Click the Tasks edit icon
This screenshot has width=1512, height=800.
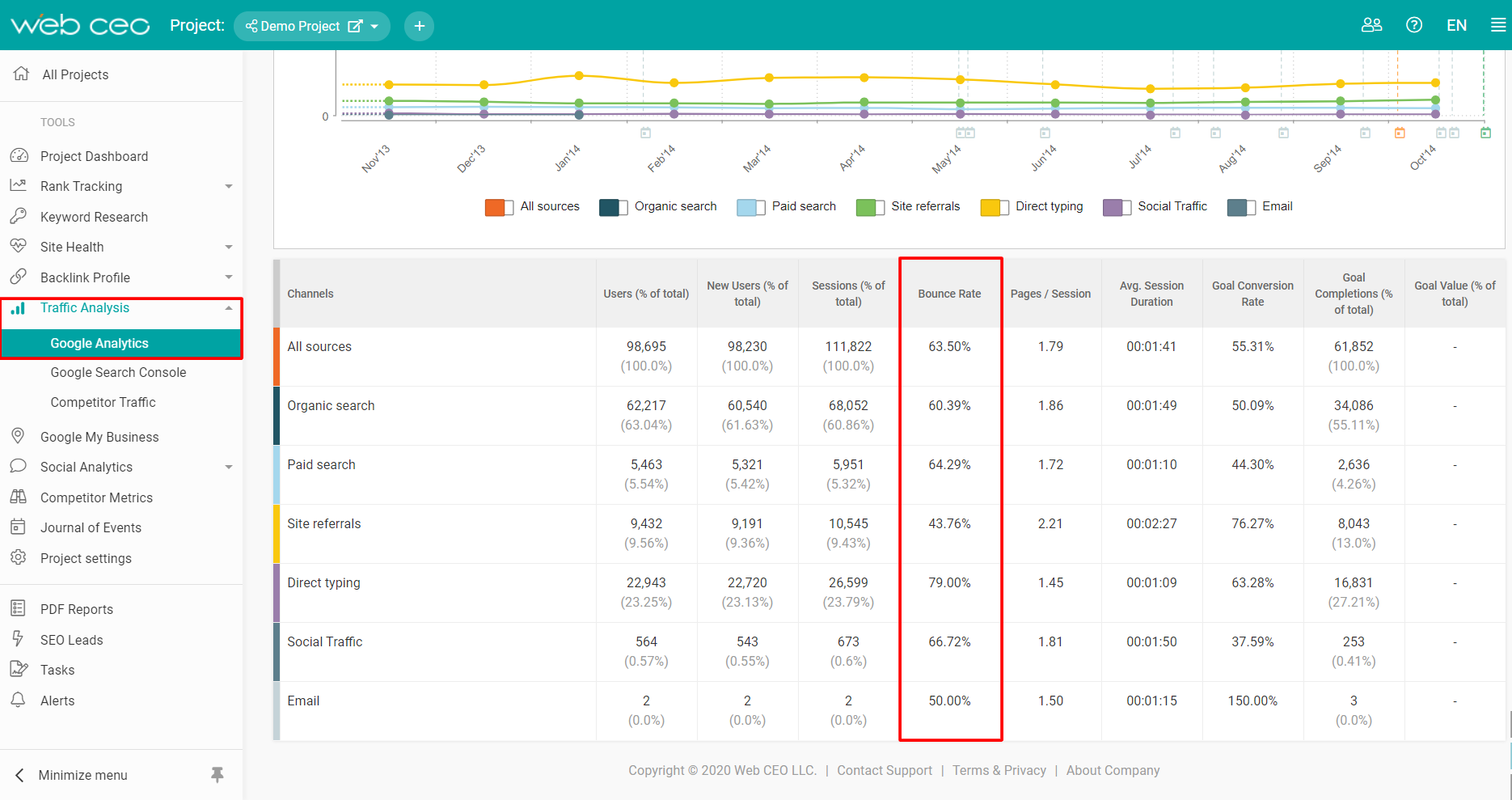point(19,669)
